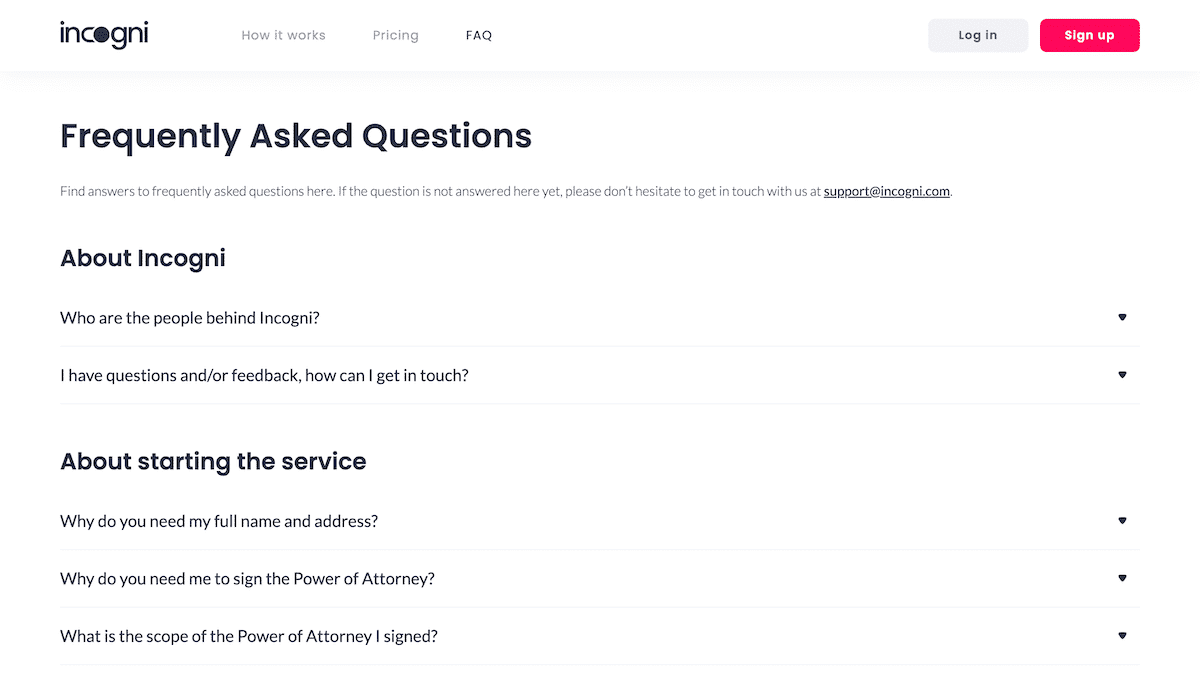This screenshot has height=675, width=1200.
Task: Click arrow next to full name and address question
Action: pyautogui.click(x=1122, y=521)
